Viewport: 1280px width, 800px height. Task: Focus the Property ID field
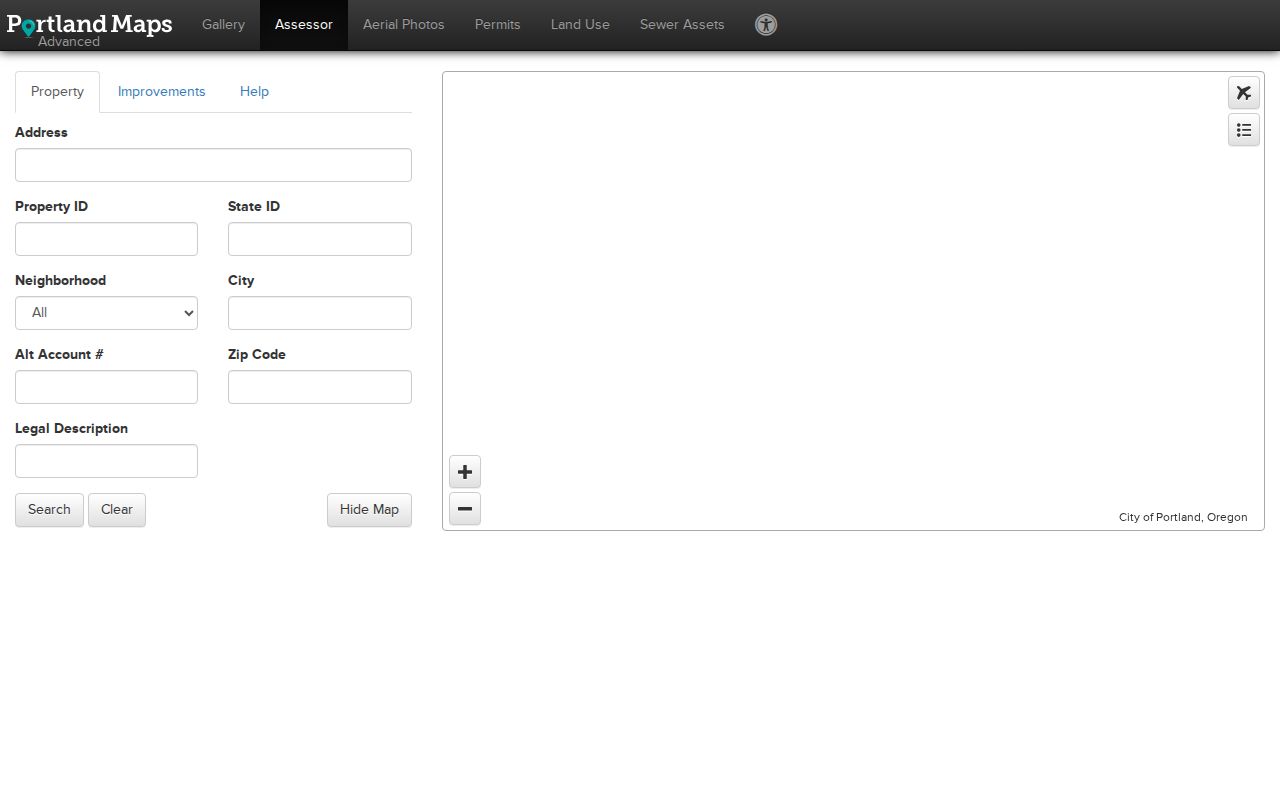coord(106,239)
